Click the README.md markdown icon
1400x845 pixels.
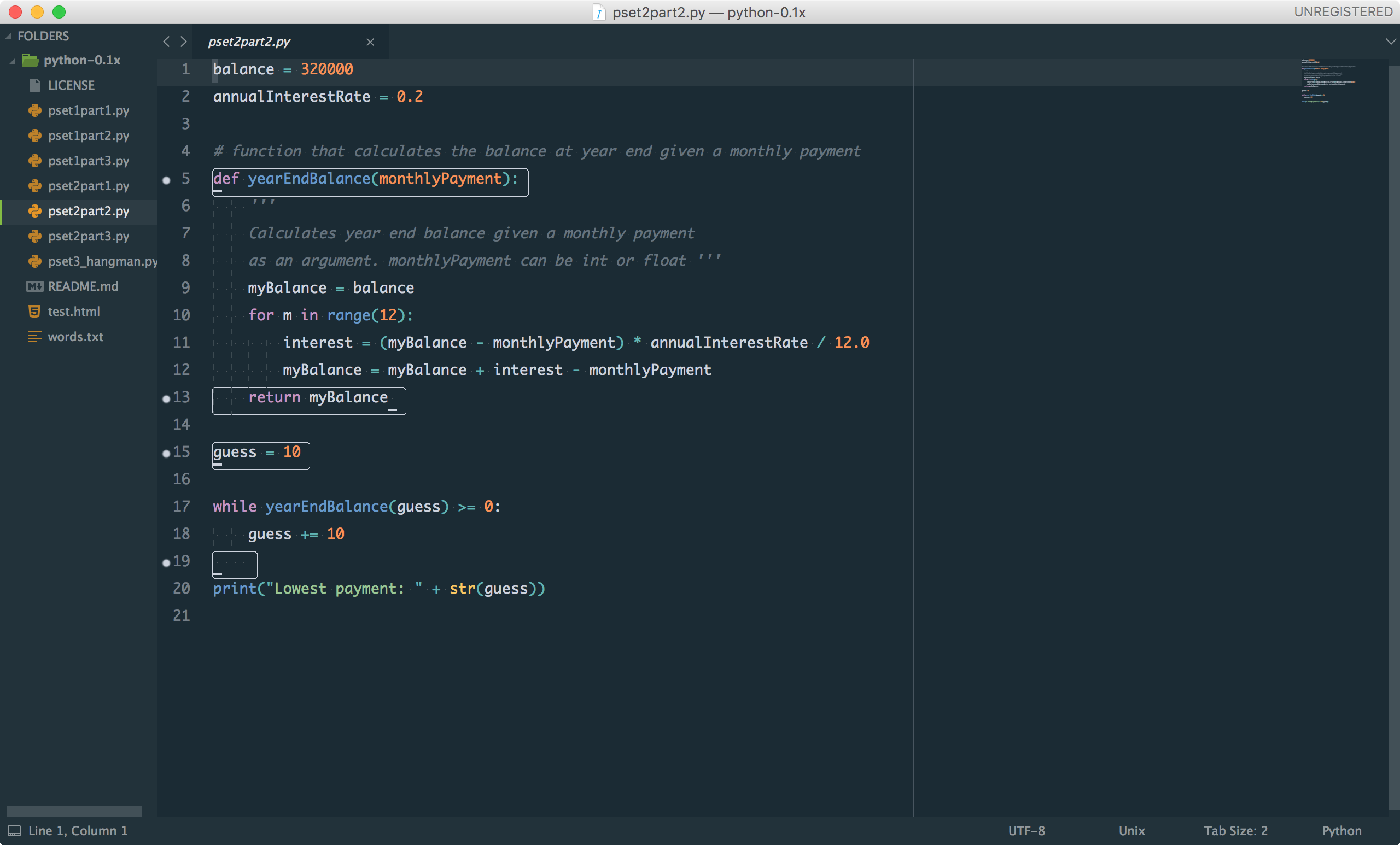(x=34, y=286)
